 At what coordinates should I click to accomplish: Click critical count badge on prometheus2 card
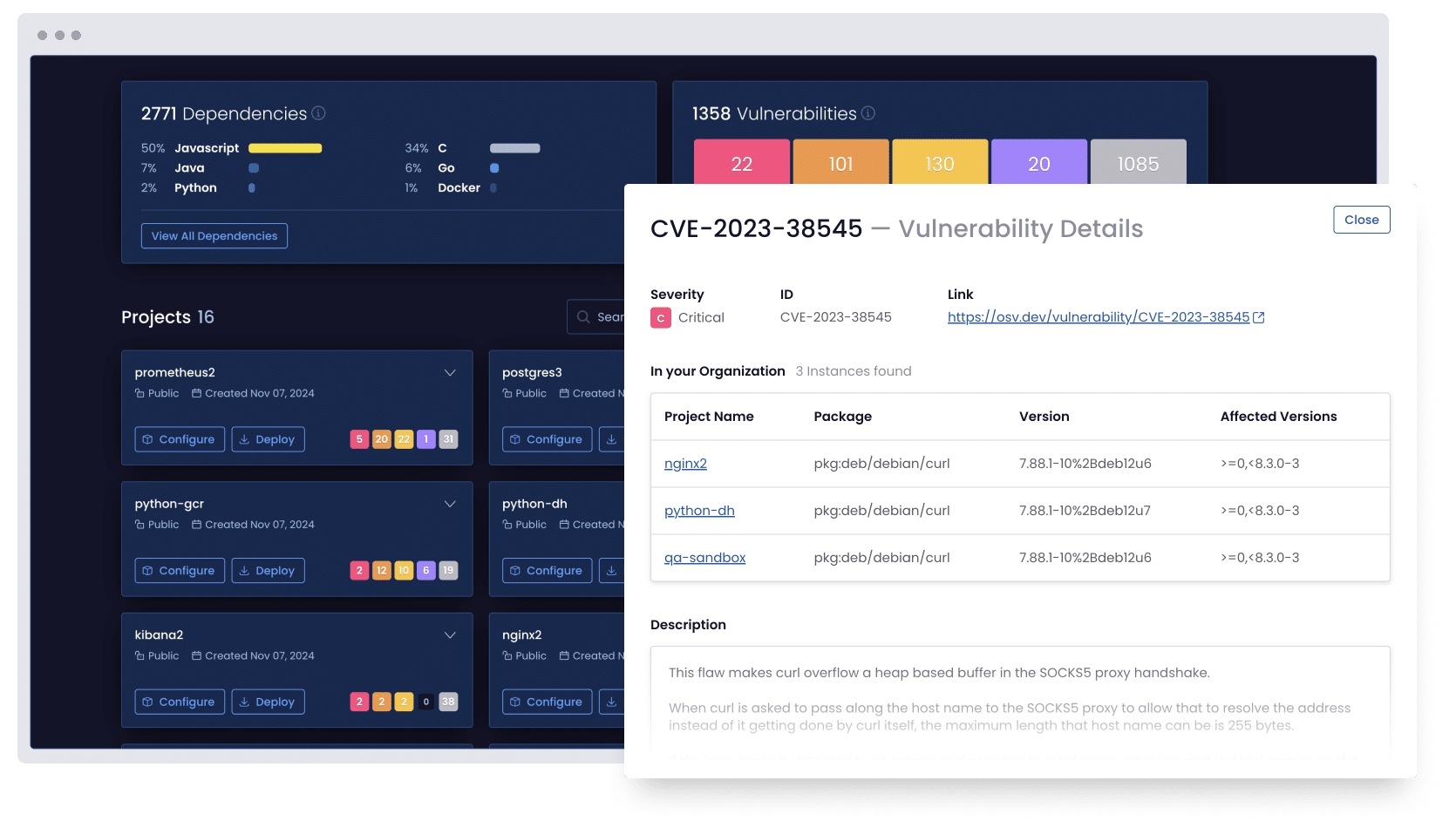pyautogui.click(x=359, y=440)
